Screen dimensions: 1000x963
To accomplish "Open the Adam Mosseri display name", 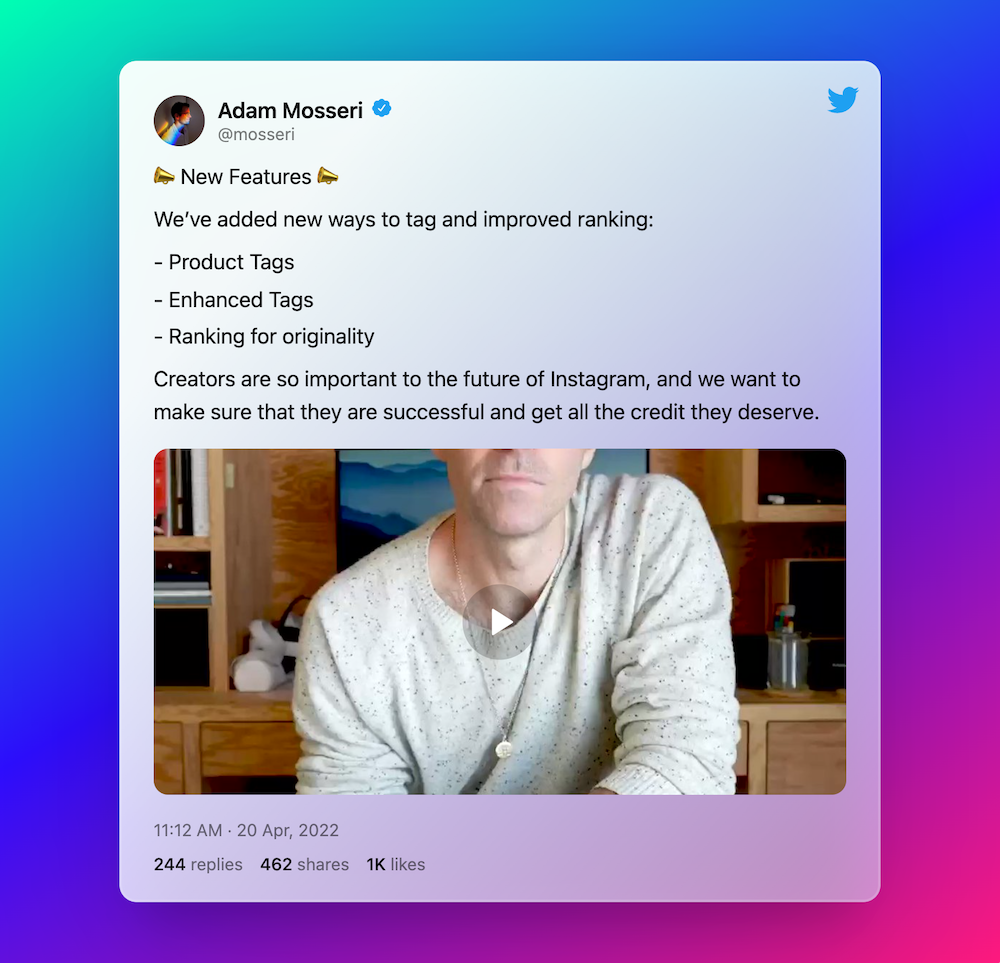I will [x=290, y=110].
